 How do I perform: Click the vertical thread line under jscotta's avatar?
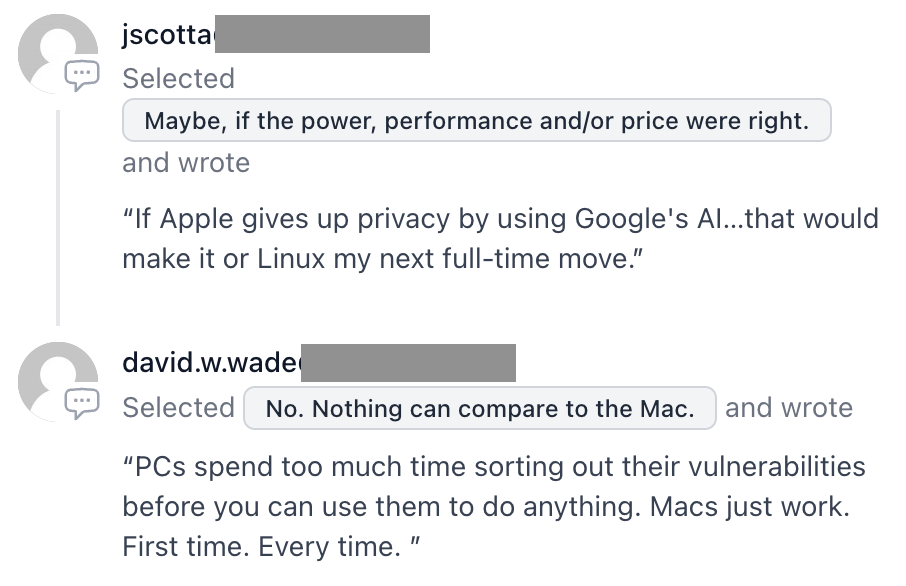click(58, 218)
